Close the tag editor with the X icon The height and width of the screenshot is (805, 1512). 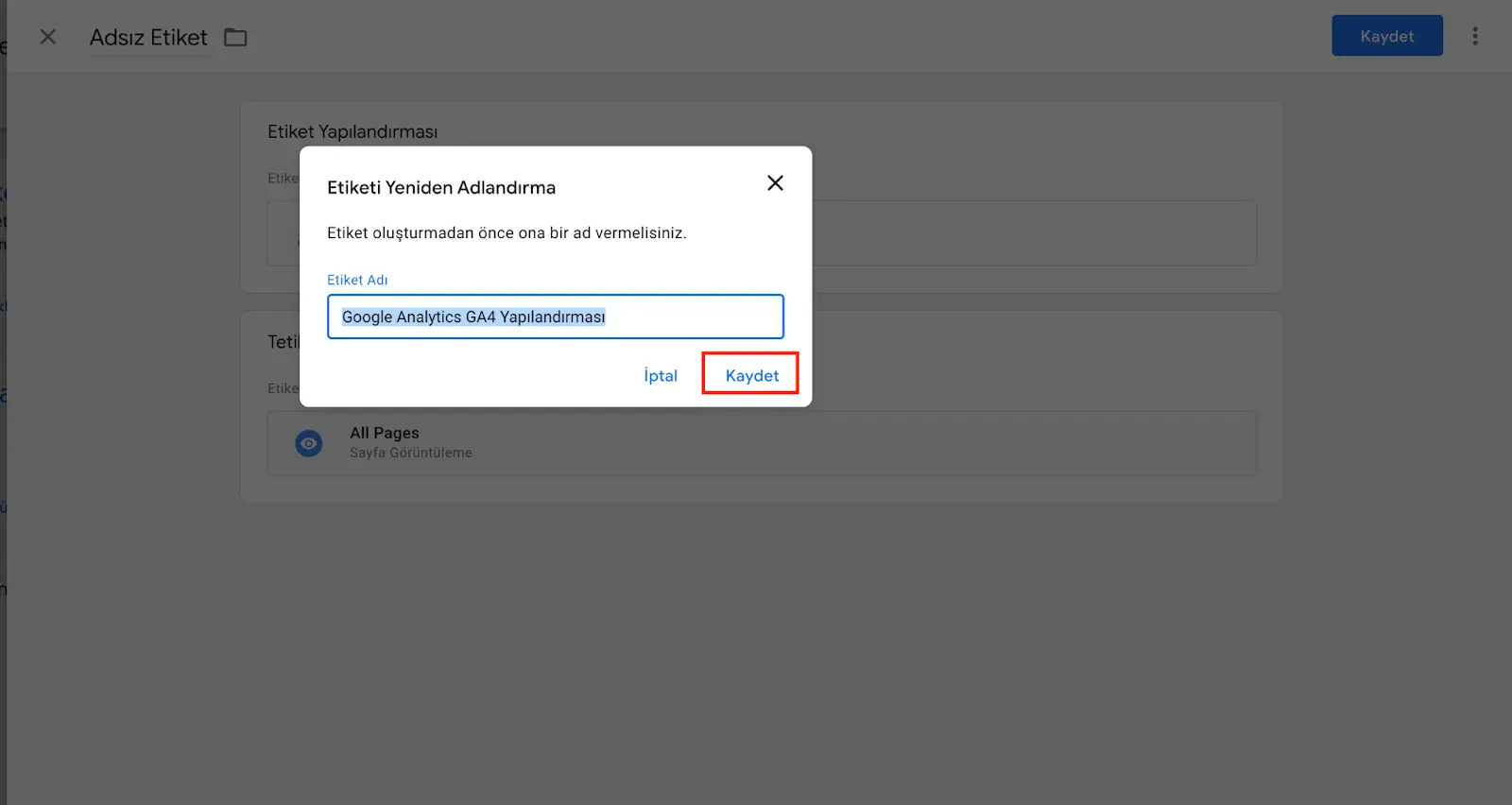coord(48,37)
